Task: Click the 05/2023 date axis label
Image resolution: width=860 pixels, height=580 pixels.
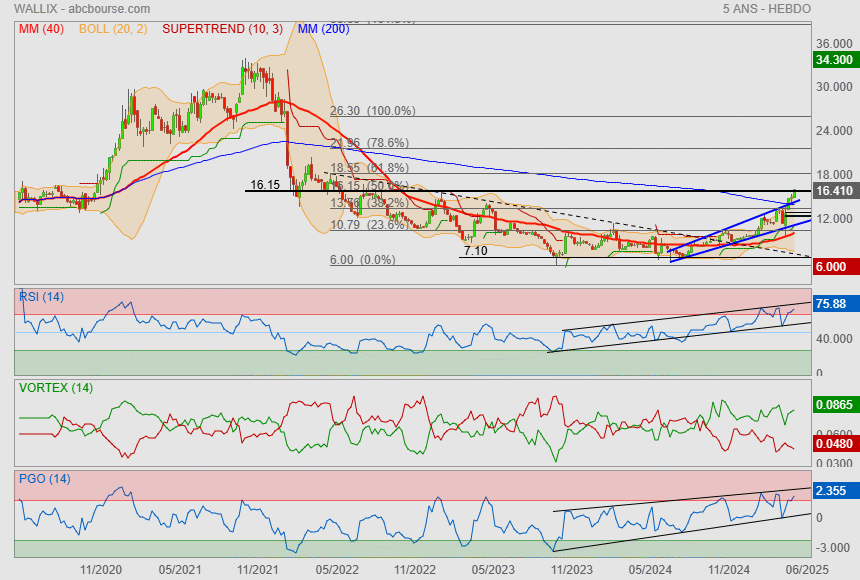Action: [494, 570]
